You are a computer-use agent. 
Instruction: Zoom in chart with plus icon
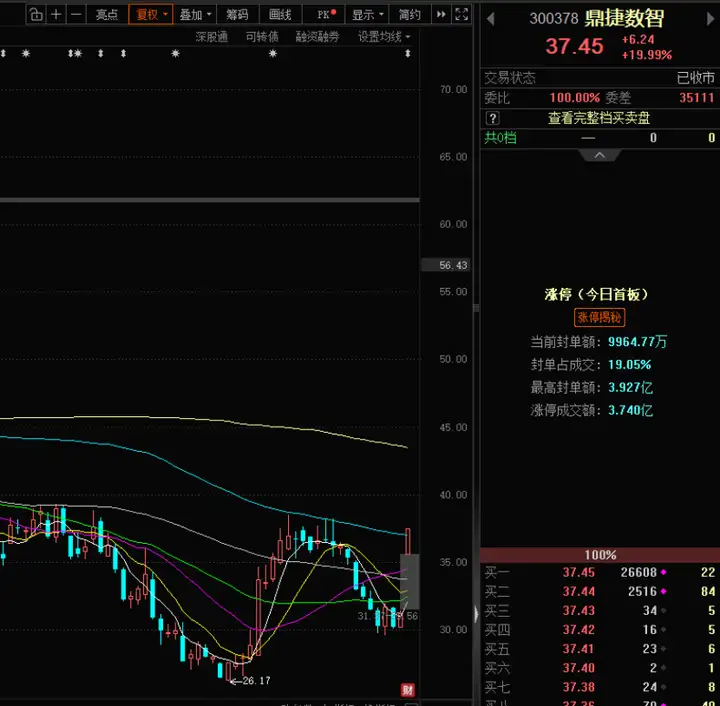coord(56,15)
